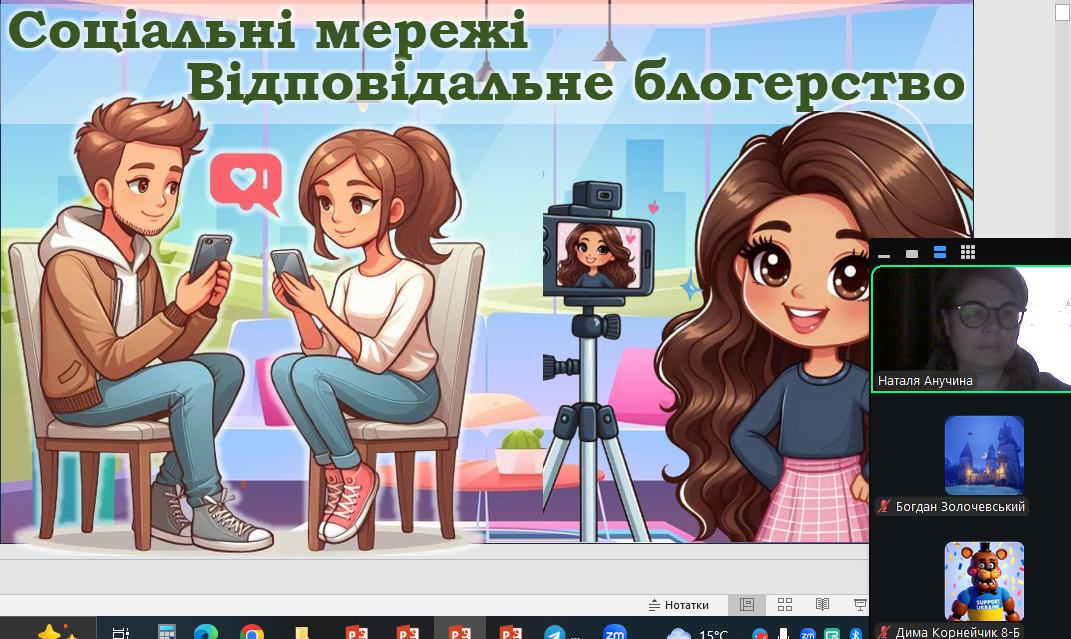Open File Explorer from the taskbar
The height and width of the screenshot is (639, 1071).
pos(301,632)
